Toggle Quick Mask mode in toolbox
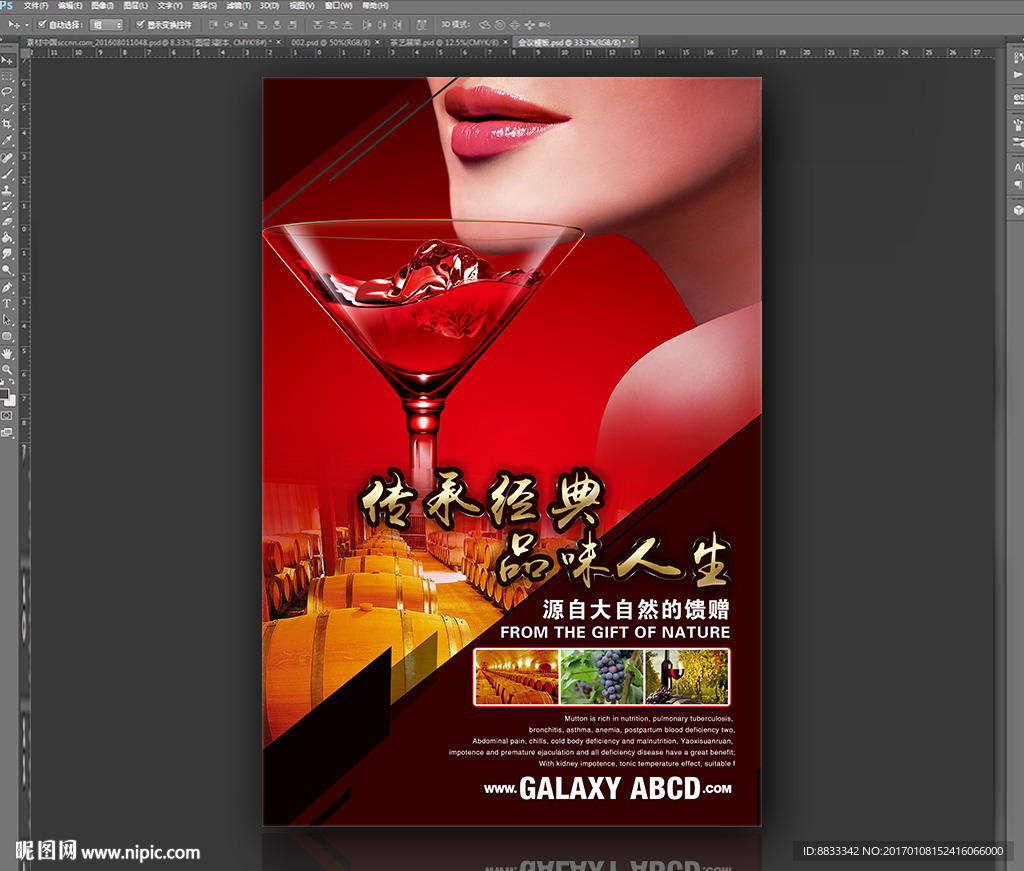This screenshot has width=1024, height=871. tap(7, 415)
